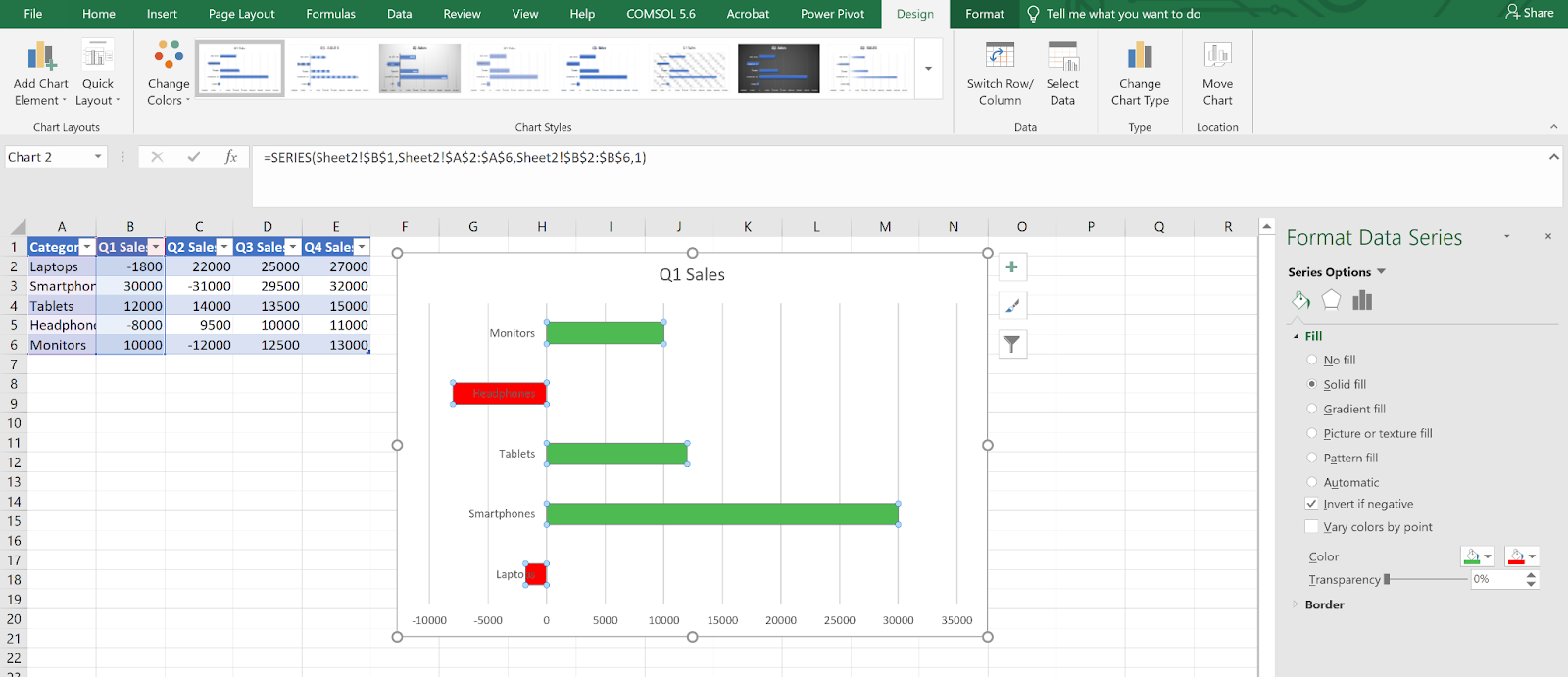This screenshot has width=1568, height=677.
Task: Select the first chart style thumbnail
Action: [x=240, y=68]
